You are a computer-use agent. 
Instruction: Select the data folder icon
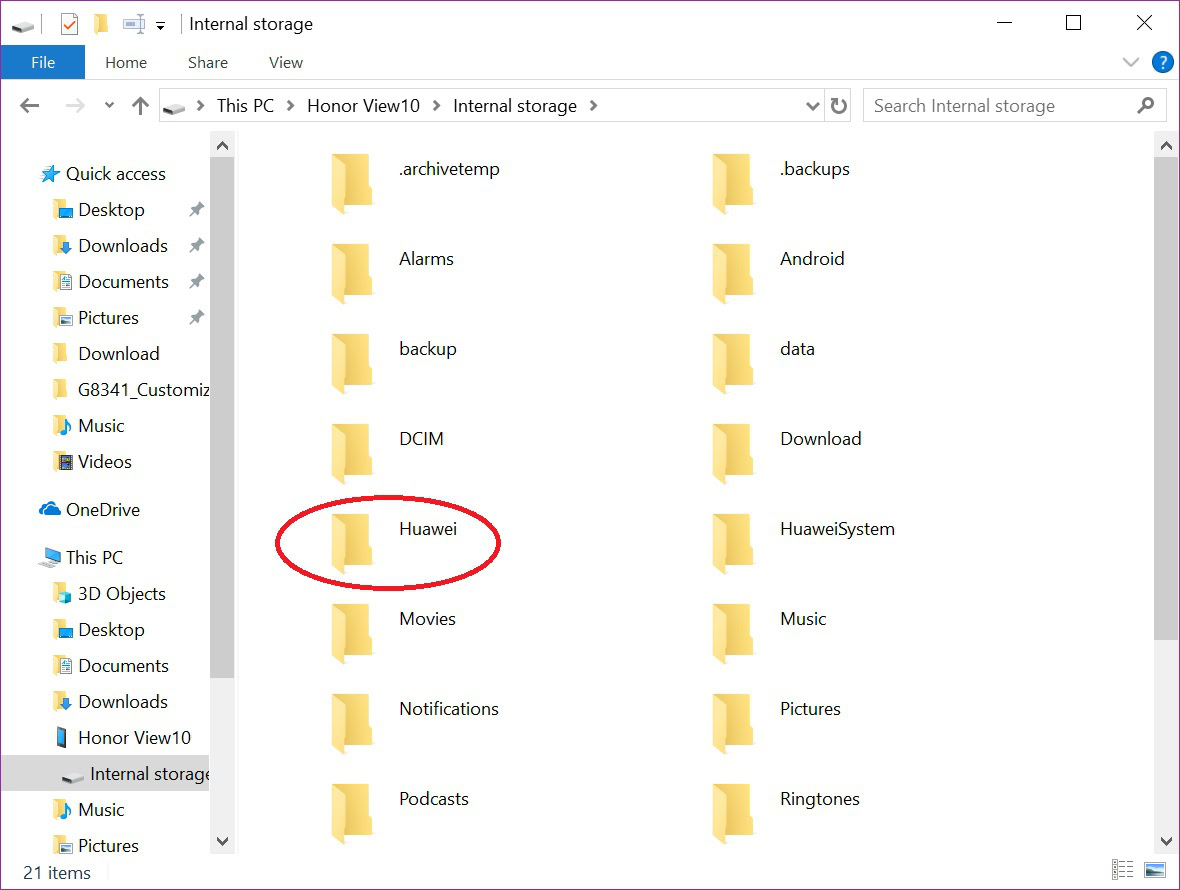(x=733, y=363)
